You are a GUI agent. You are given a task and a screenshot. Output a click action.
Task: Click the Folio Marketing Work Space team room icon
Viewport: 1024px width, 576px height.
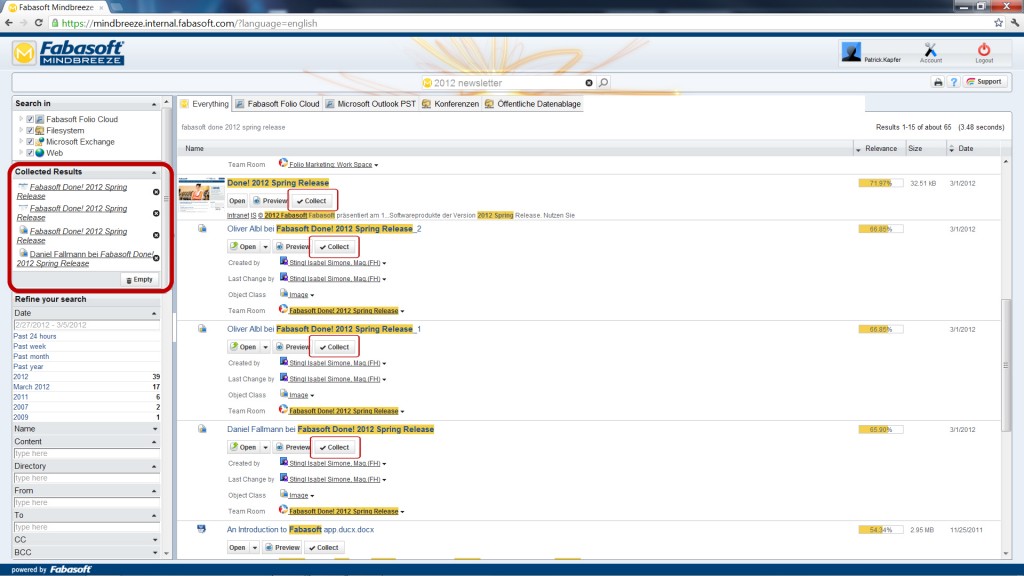283,163
